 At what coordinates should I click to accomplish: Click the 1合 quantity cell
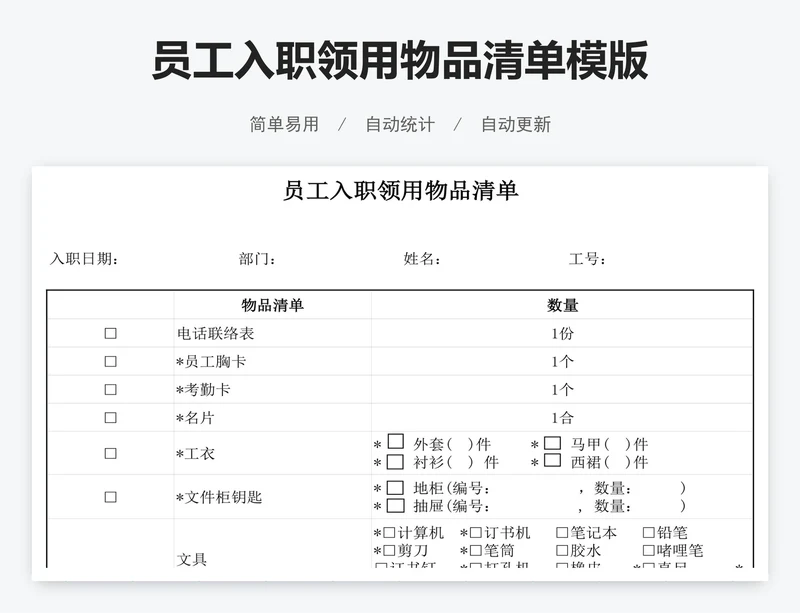[x=562, y=418]
